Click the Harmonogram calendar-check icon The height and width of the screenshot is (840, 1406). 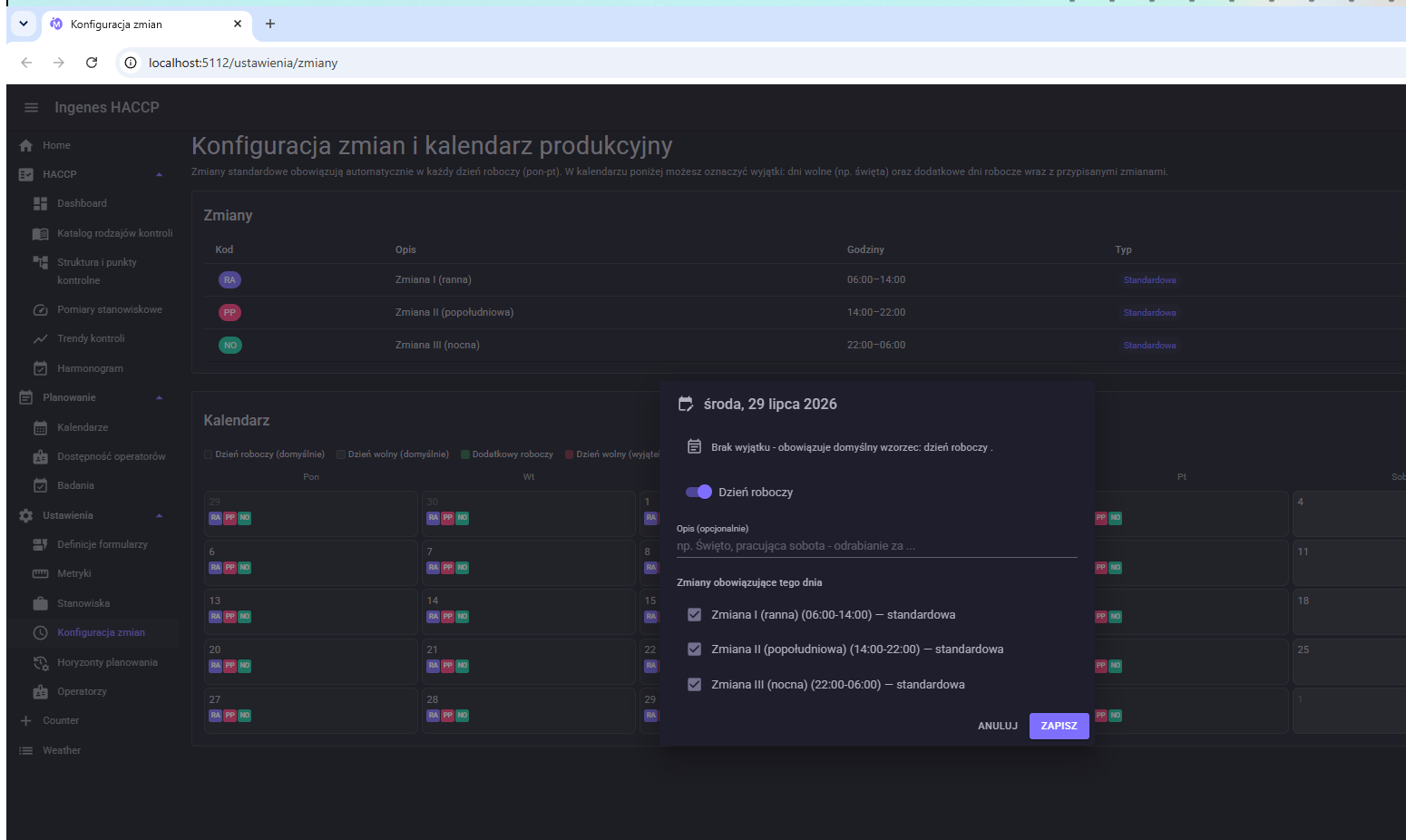[x=40, y=368]
